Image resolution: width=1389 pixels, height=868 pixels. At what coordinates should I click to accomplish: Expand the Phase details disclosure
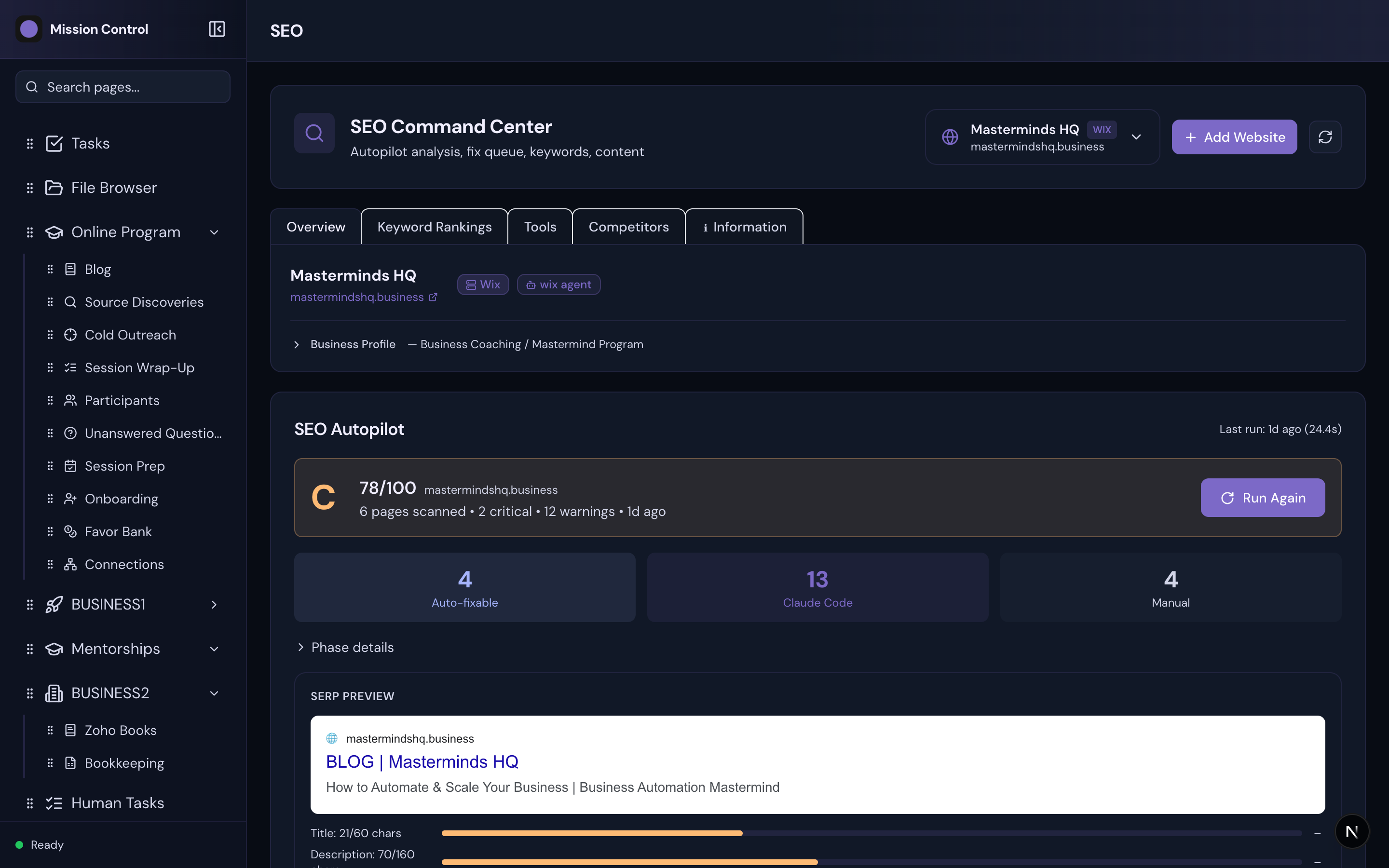pyautogui.click(x=344, y=647)
